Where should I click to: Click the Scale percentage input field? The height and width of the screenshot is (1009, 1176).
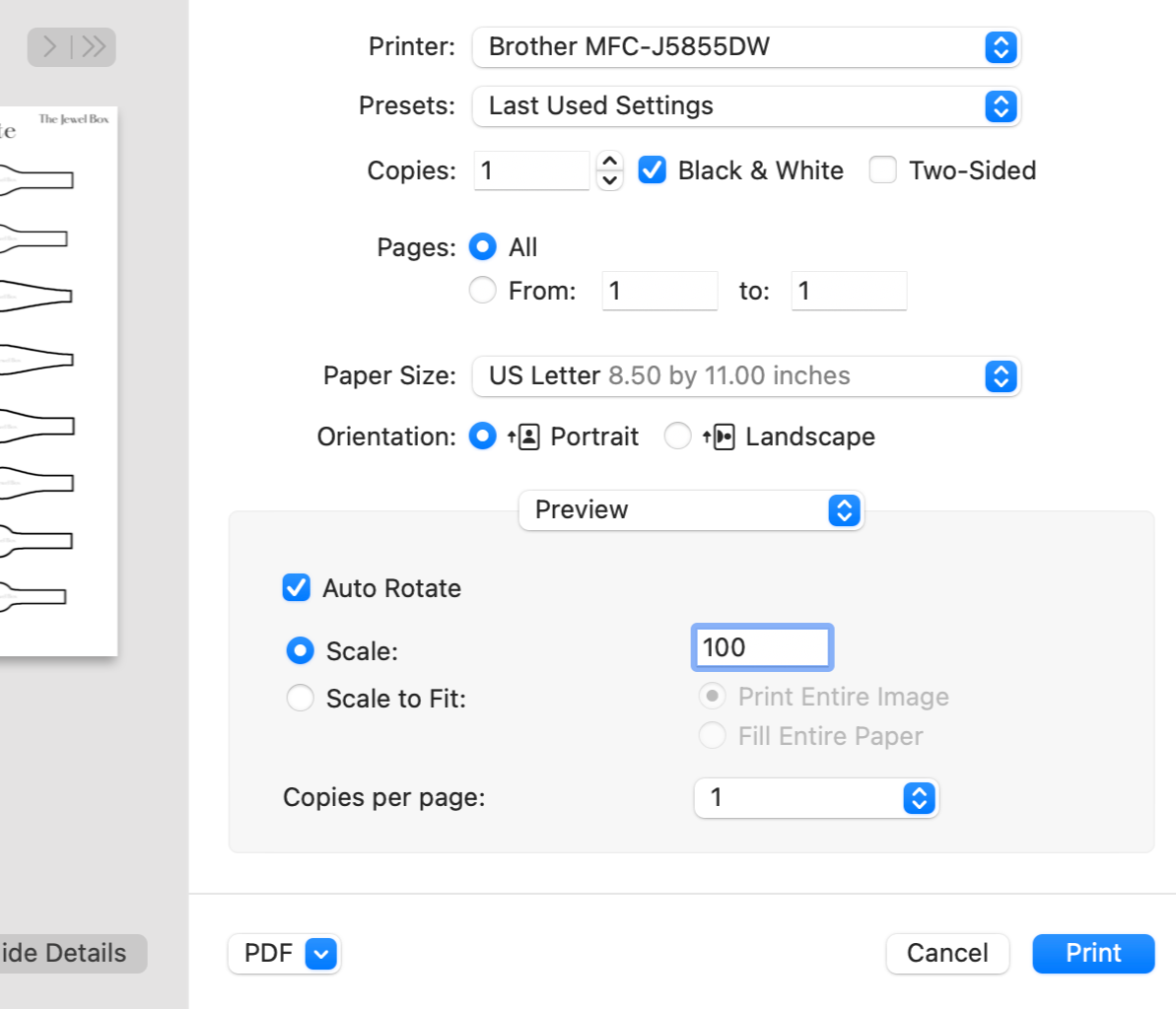pos(762,647)
